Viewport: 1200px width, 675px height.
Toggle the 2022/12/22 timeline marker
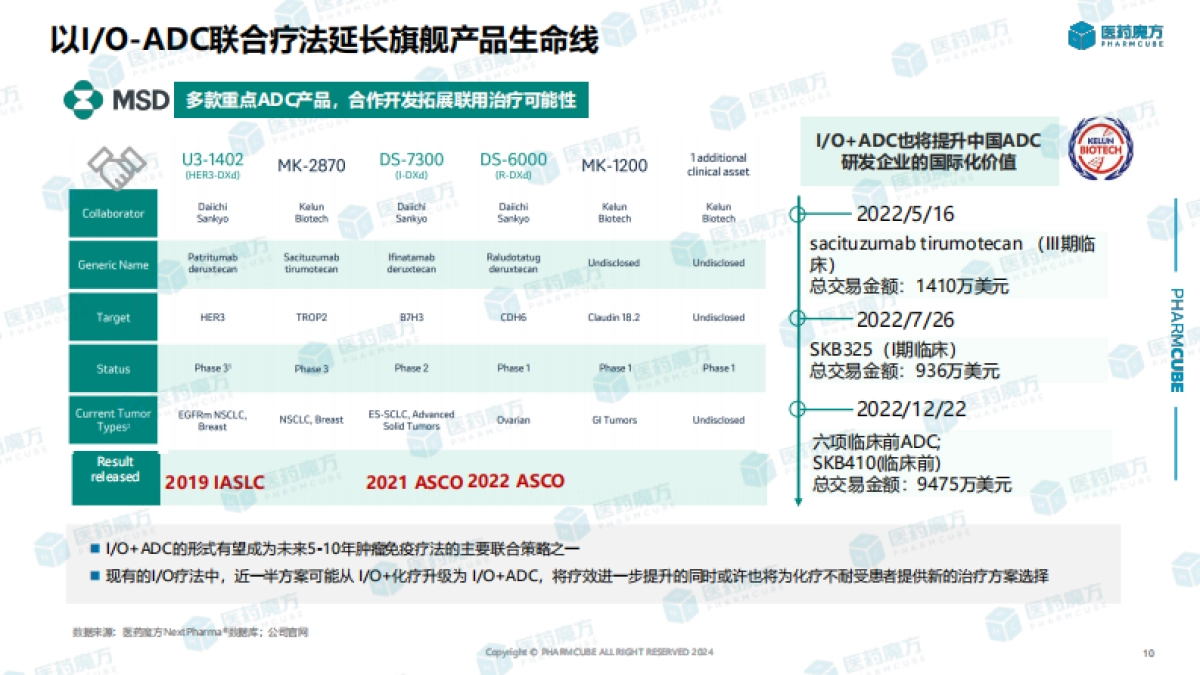pos(797,407)
